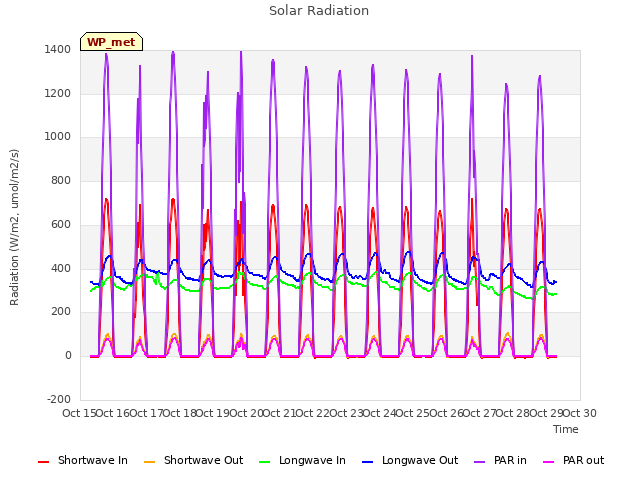Click the Radiation y-axis title
The image size is (640, 480).
click(x=14, y=227)
